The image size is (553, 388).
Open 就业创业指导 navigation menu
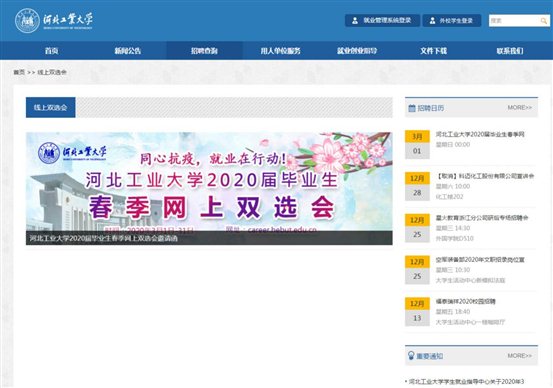pos(357,51)
